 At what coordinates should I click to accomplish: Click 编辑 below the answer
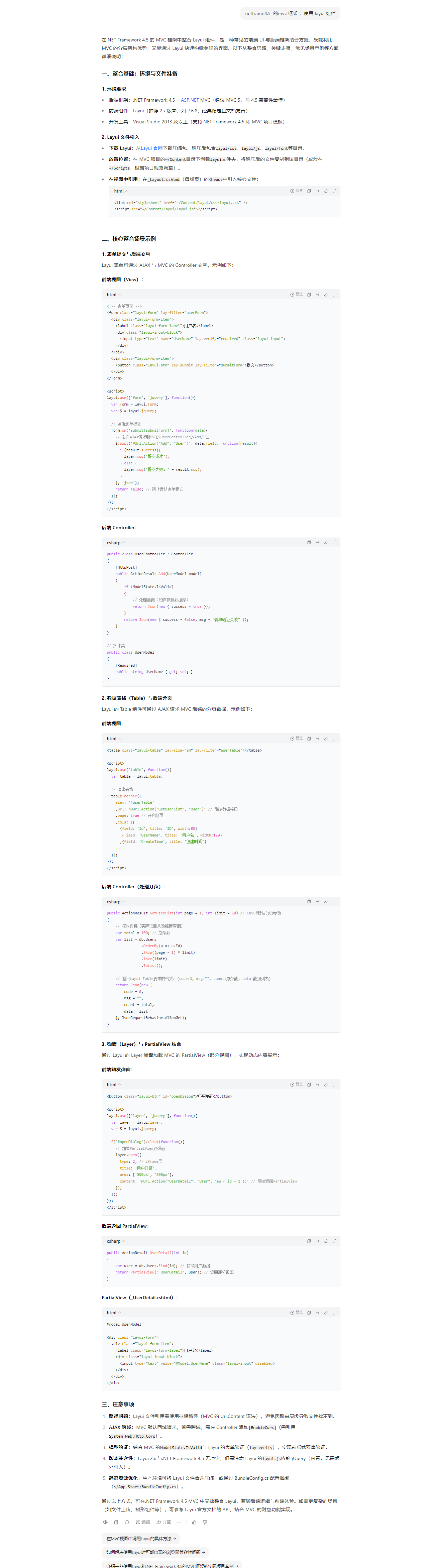click(143, 1522)
